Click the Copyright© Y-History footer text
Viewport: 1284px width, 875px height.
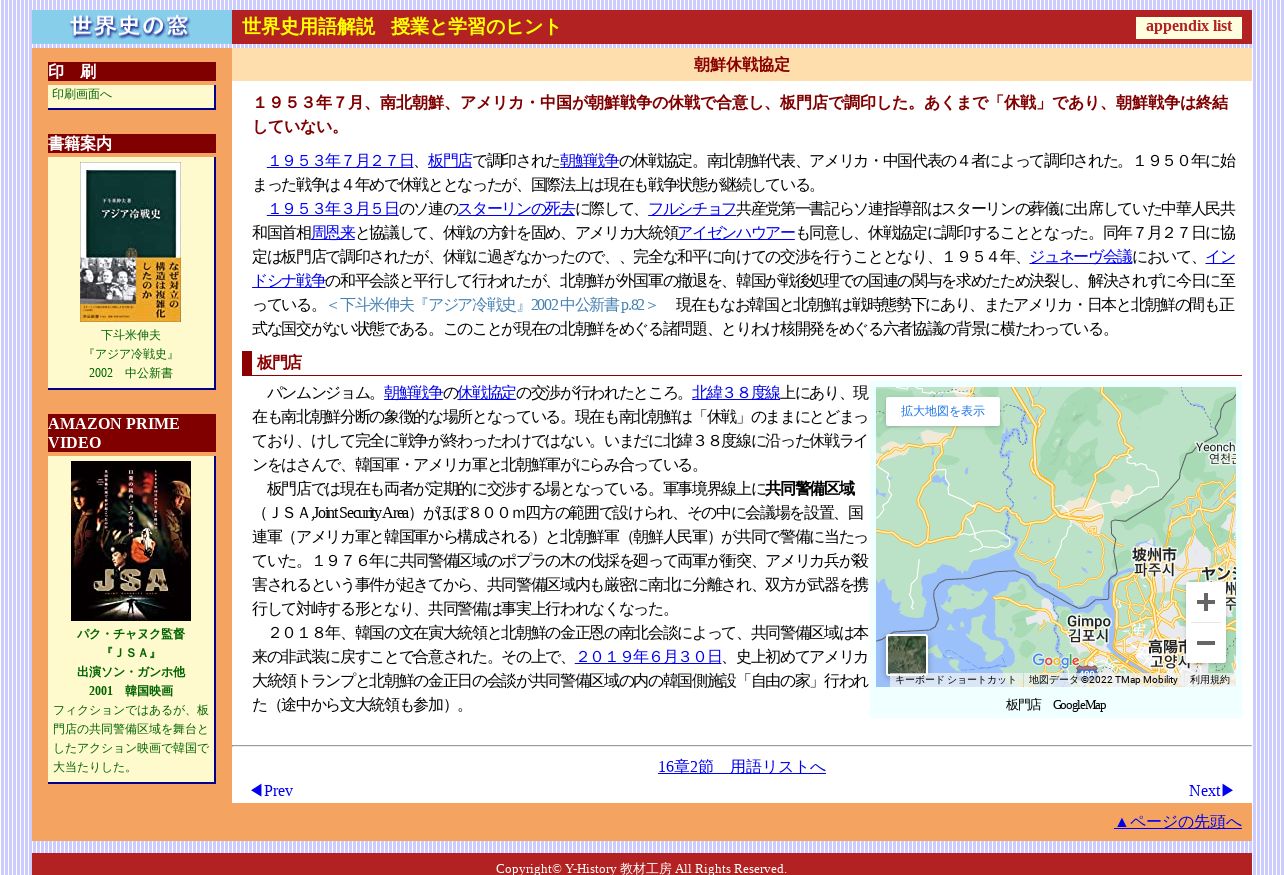coord(641,868)
